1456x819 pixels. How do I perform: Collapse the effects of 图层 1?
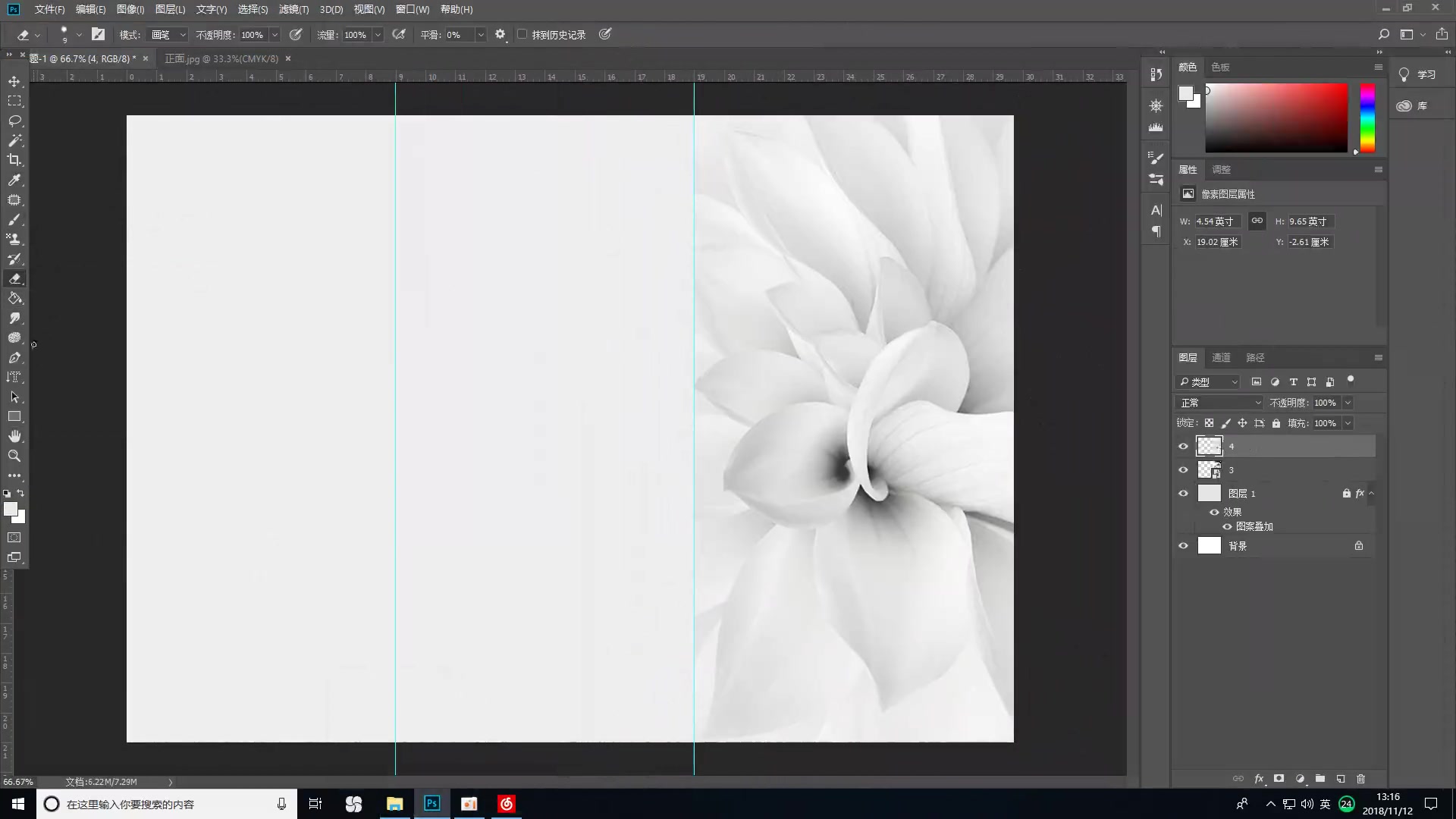tap(1371, 494)
